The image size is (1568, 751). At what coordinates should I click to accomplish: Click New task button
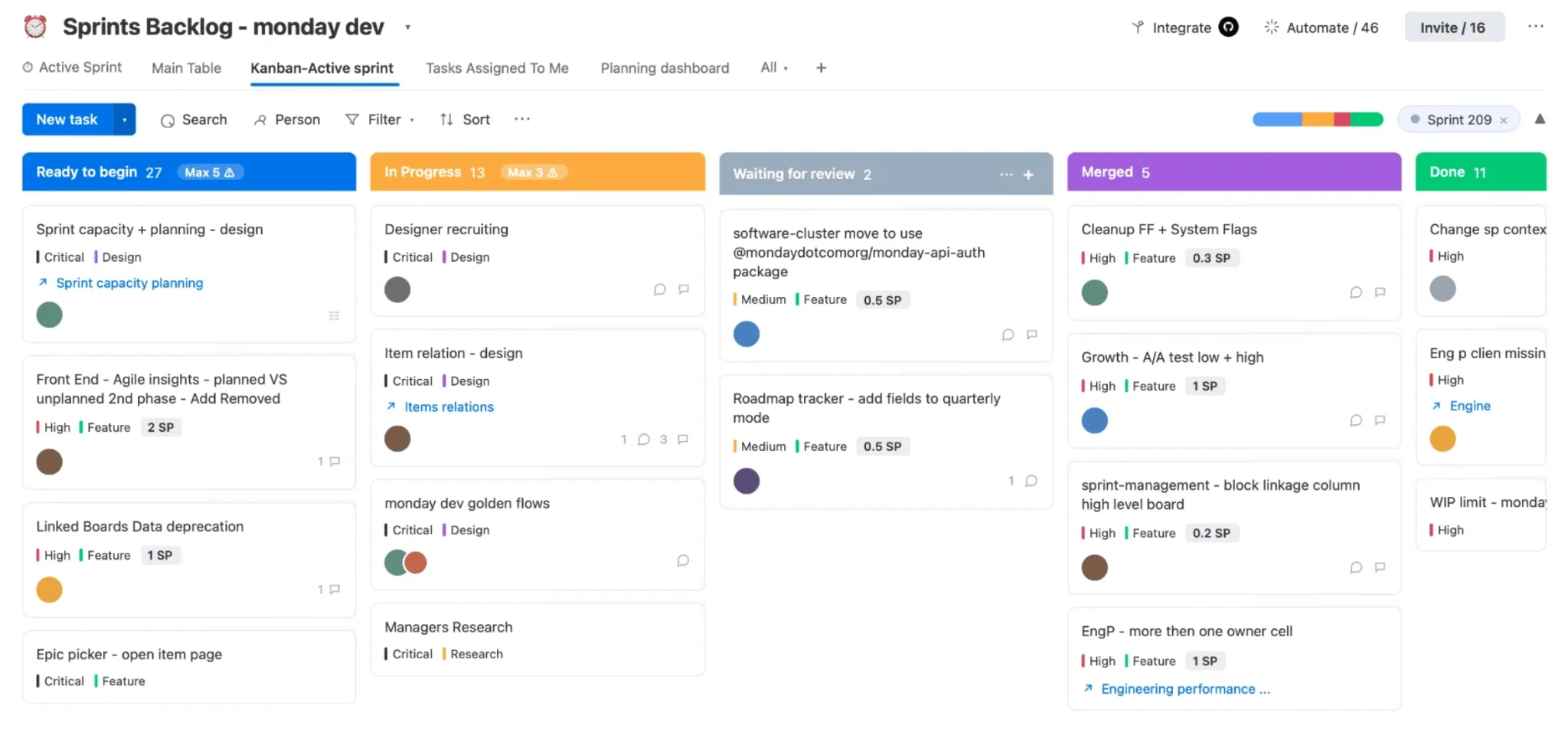point(67,119)
